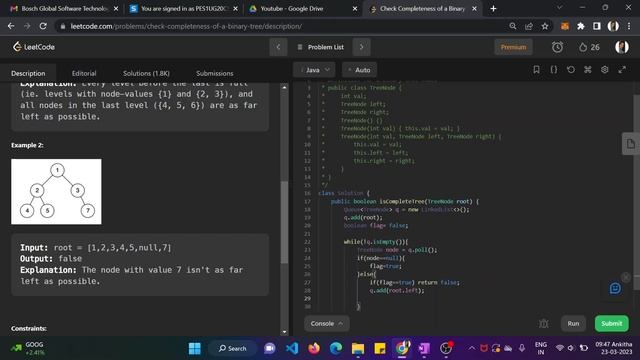
Task: View the streak flame counter
Action: [589, 47]
